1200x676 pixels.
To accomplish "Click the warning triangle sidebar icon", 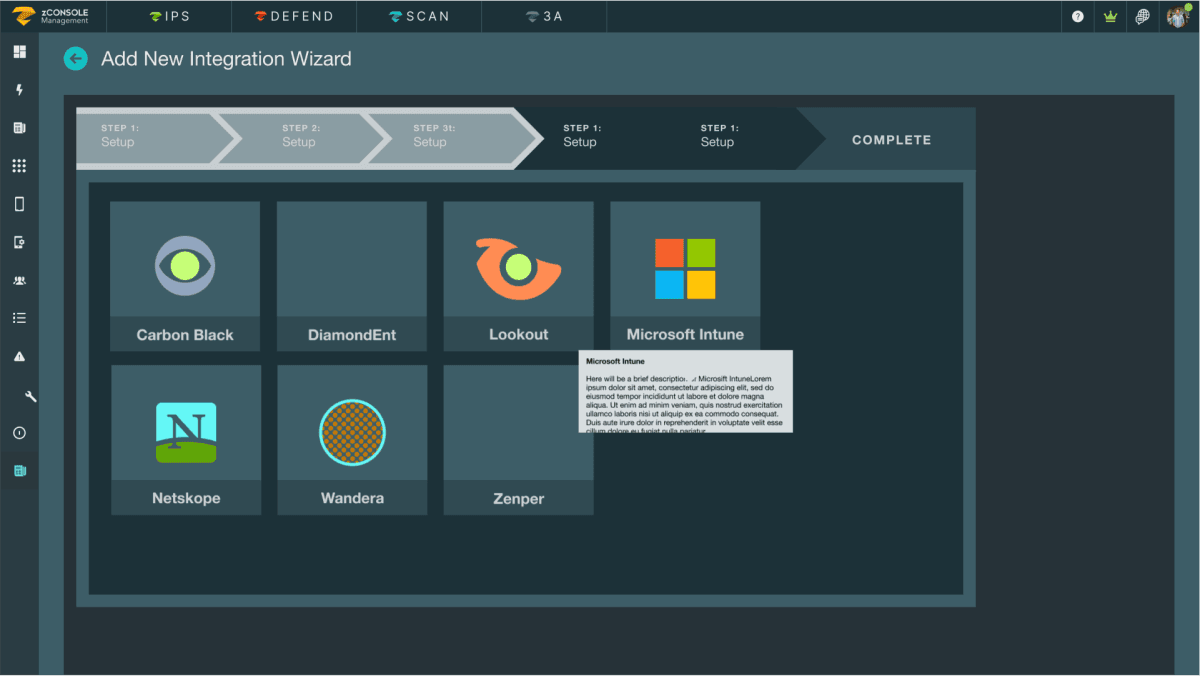I will (19, 356).
